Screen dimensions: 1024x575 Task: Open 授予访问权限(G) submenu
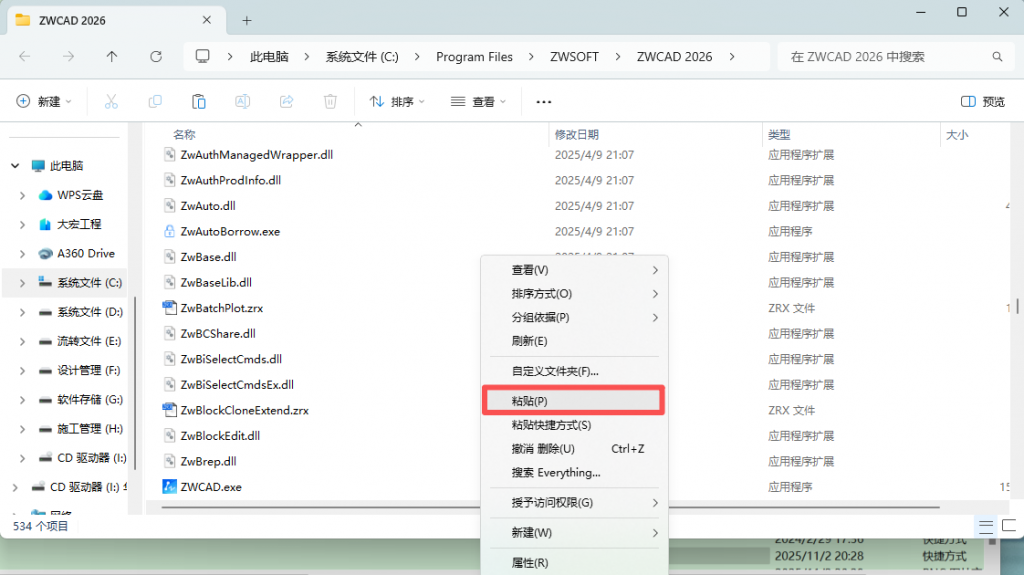tap(575, 502)
